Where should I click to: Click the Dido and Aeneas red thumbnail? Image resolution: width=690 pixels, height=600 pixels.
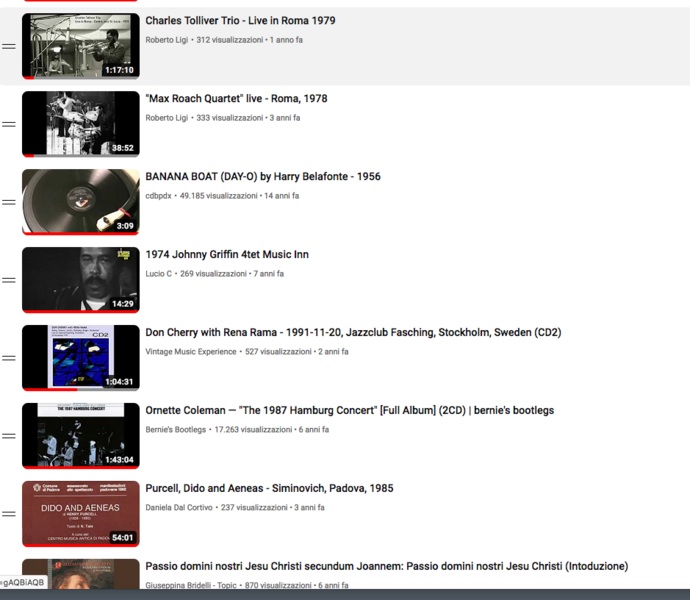(x=80, y=514)
